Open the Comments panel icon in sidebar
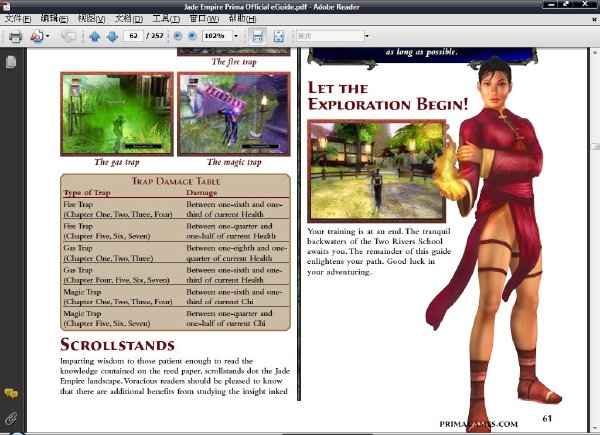 [11, 393]
